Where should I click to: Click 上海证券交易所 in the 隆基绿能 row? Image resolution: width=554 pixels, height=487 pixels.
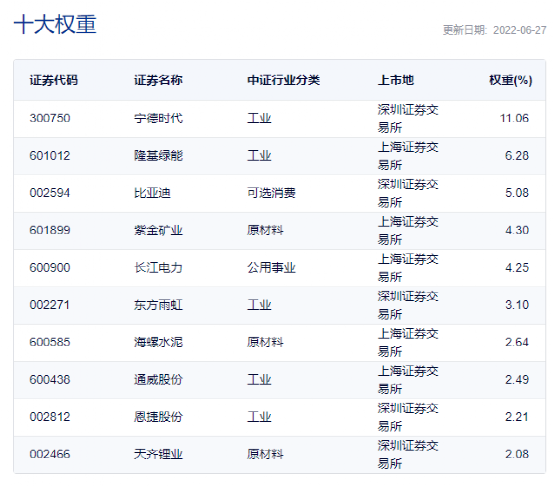click(x=408, y=156)
